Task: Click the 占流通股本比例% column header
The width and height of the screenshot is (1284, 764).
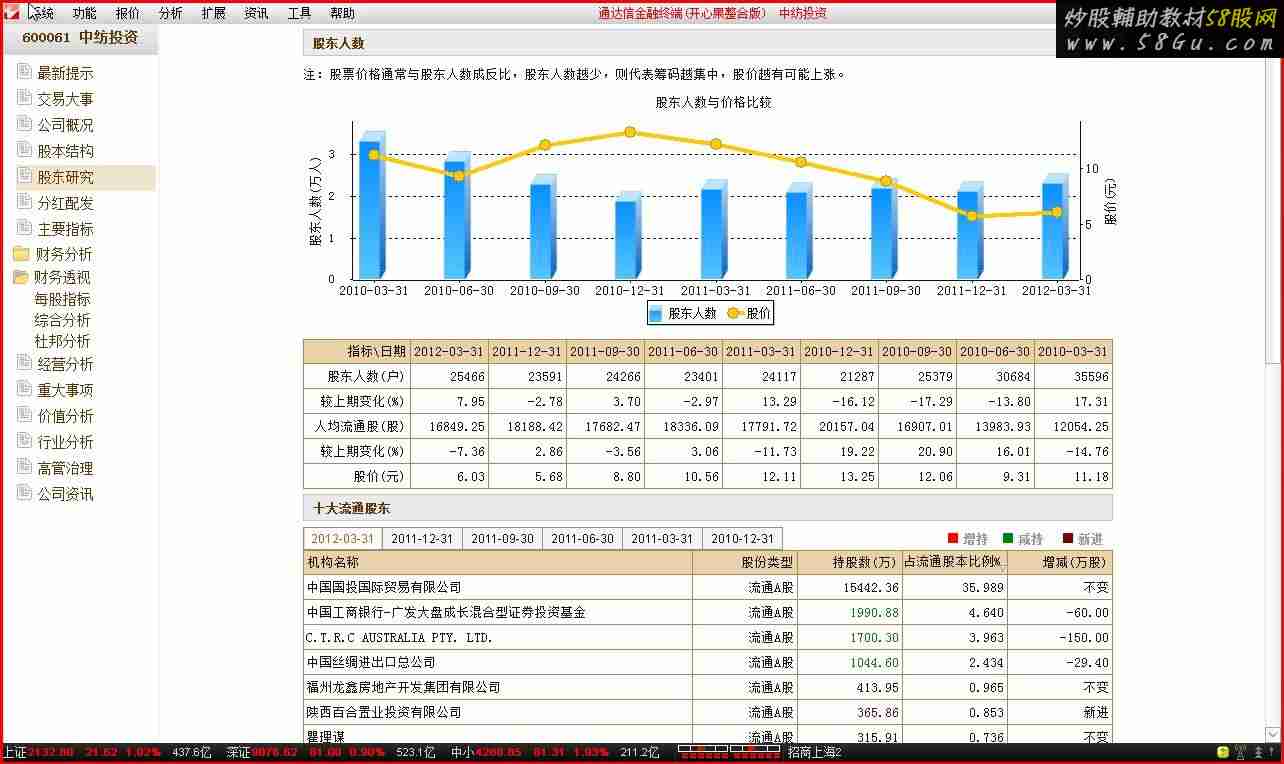Action: [953, 562]
